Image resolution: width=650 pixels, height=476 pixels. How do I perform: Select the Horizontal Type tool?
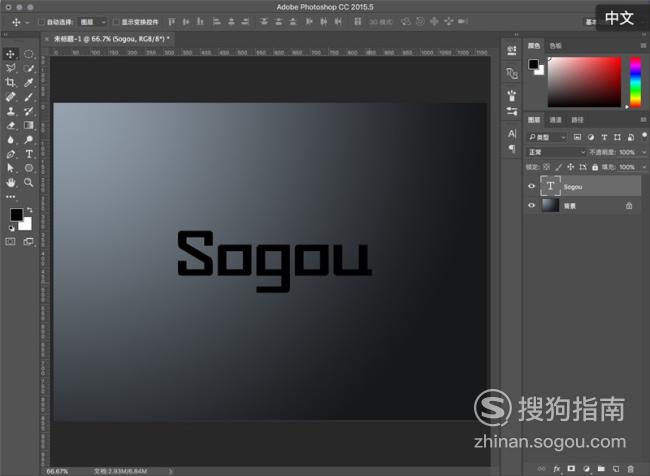(x=28, y=154)
